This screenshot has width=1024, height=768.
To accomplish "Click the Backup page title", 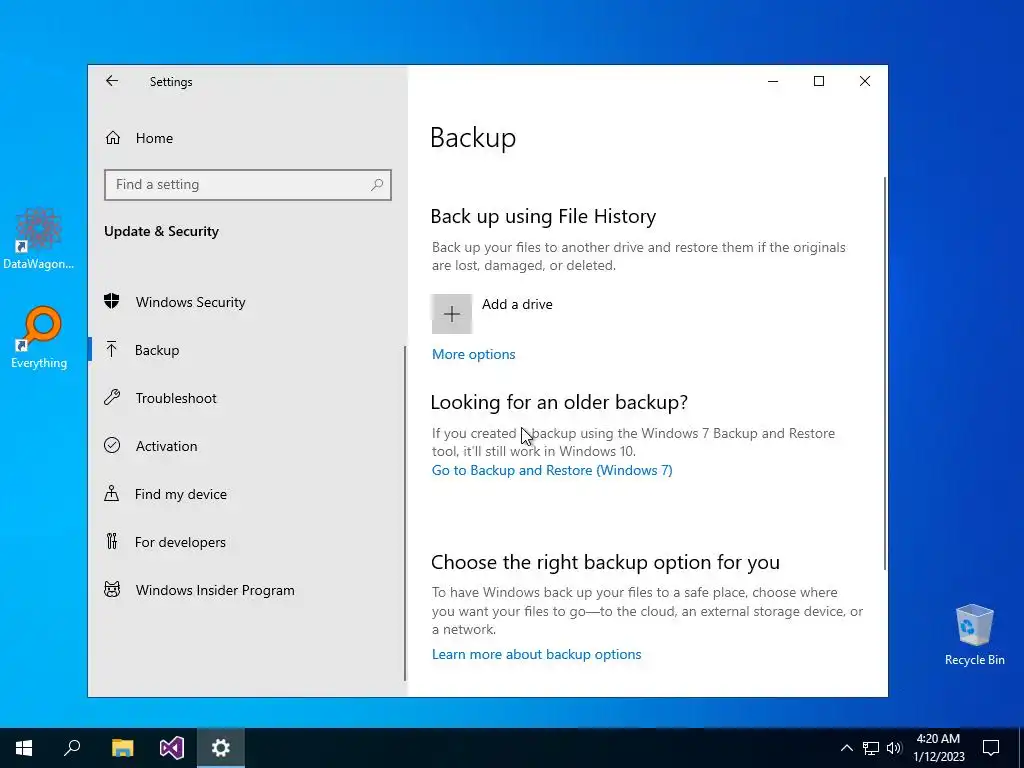I will click(x=473, y=138).
